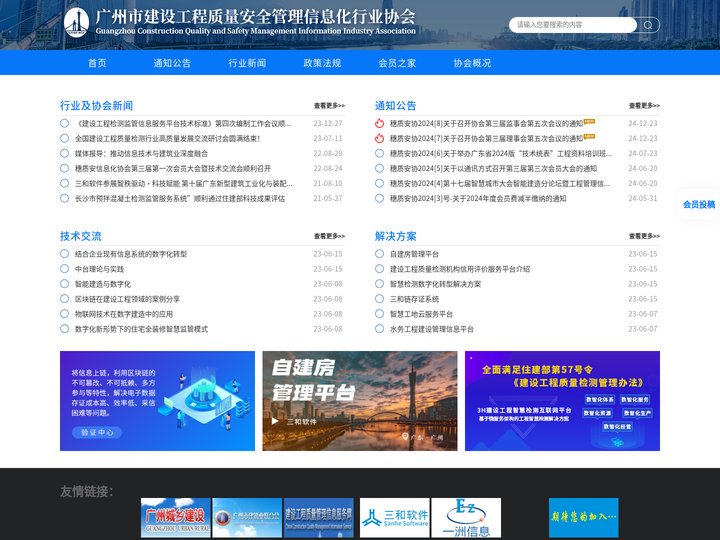Click the magnifier search icon button

click(648, 25)
